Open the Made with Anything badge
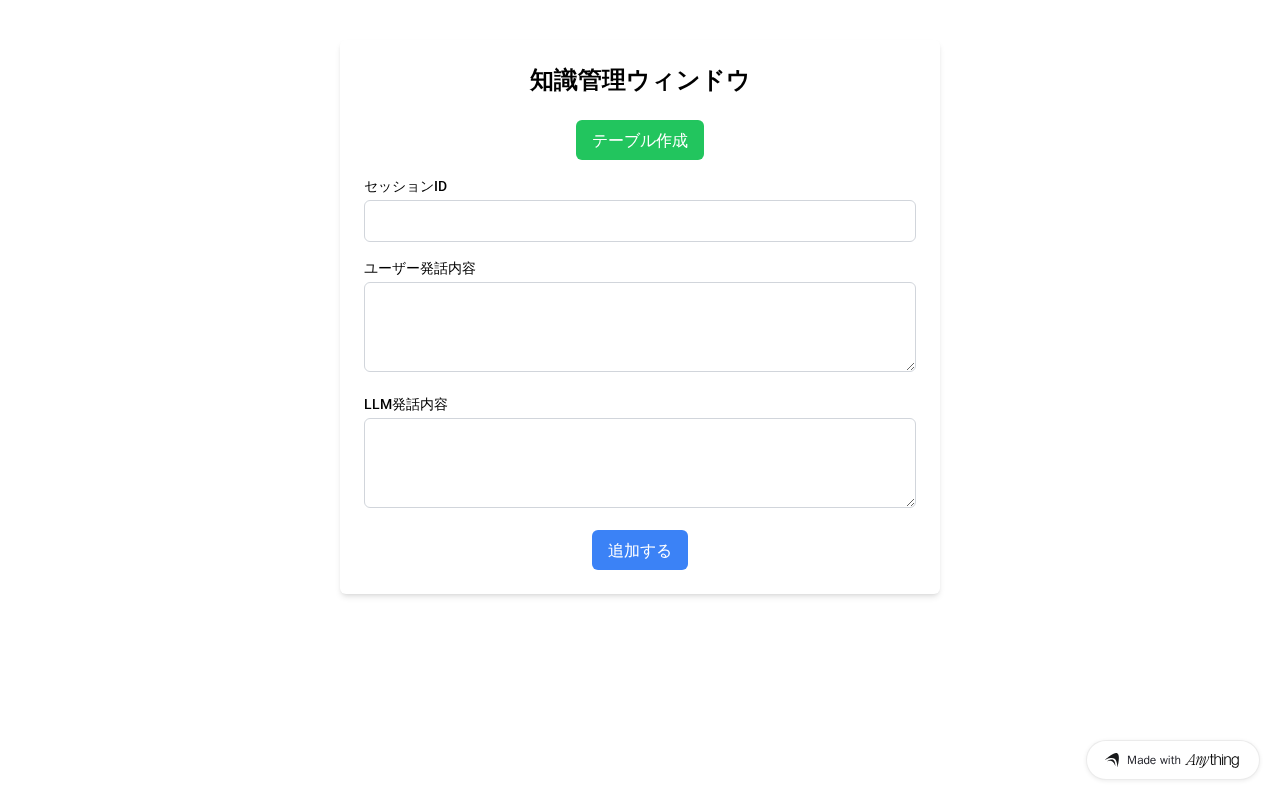This screenshot has width=1280, height=800. coord(1173,760)
